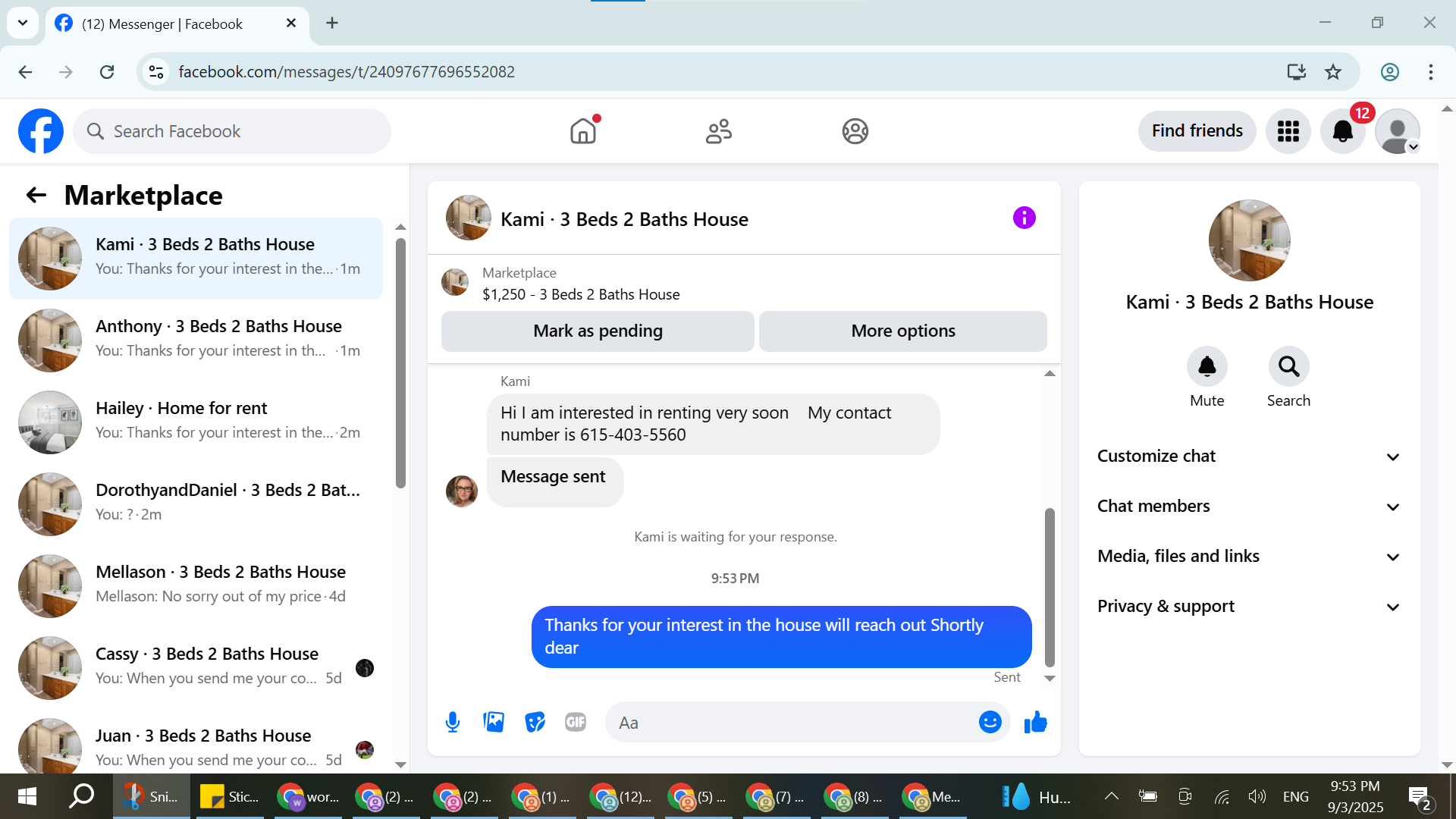Expand the Customize chat section

(x=1249, y=457)
